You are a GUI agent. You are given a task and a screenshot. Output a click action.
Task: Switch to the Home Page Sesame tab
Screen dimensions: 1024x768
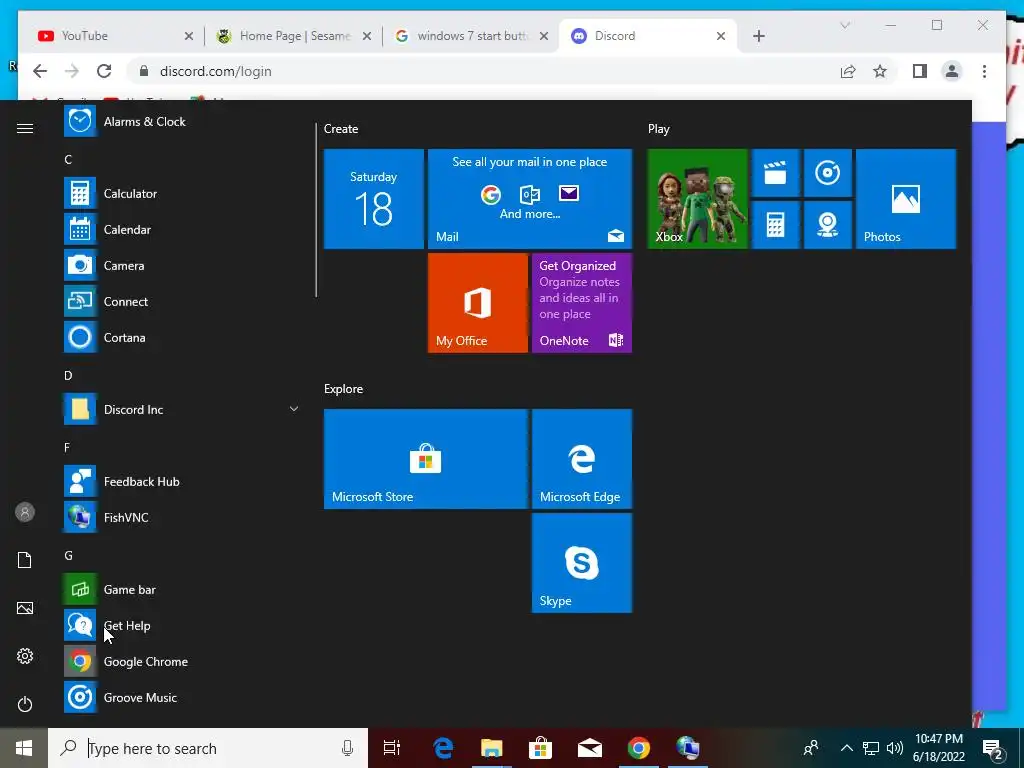pyautogui.click(x=295, y=36)
